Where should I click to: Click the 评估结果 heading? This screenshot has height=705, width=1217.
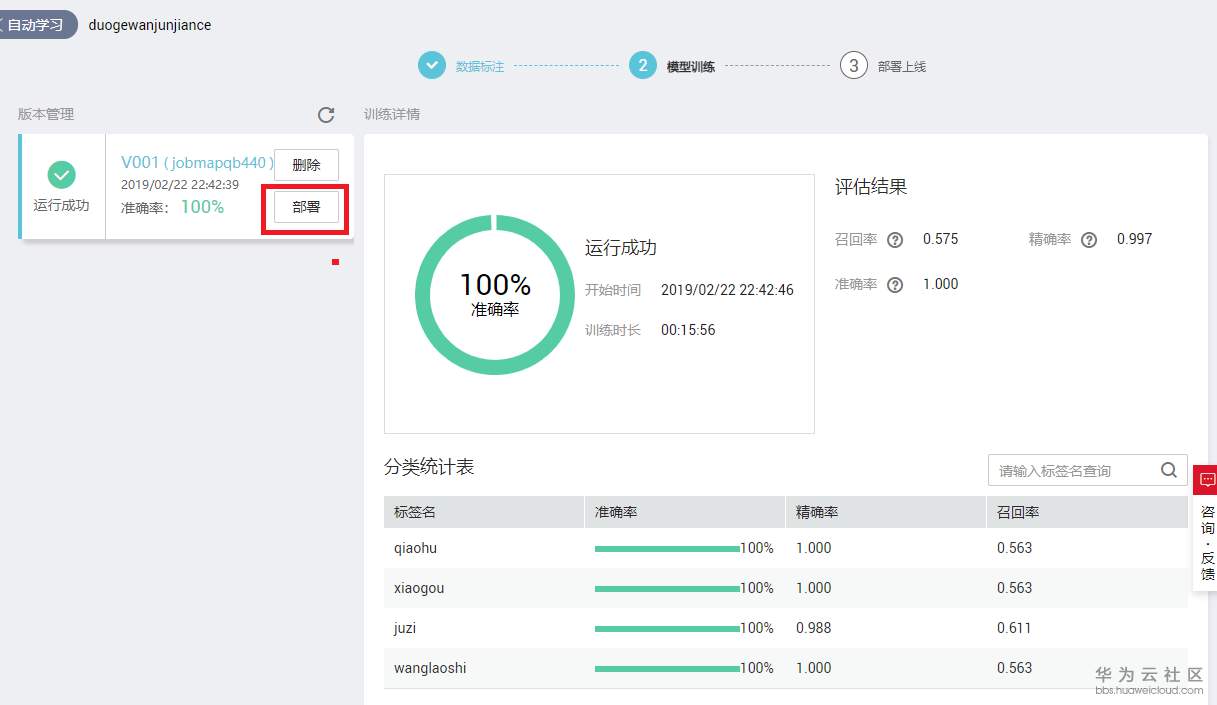pyautogui.click(x=871, y=187)
